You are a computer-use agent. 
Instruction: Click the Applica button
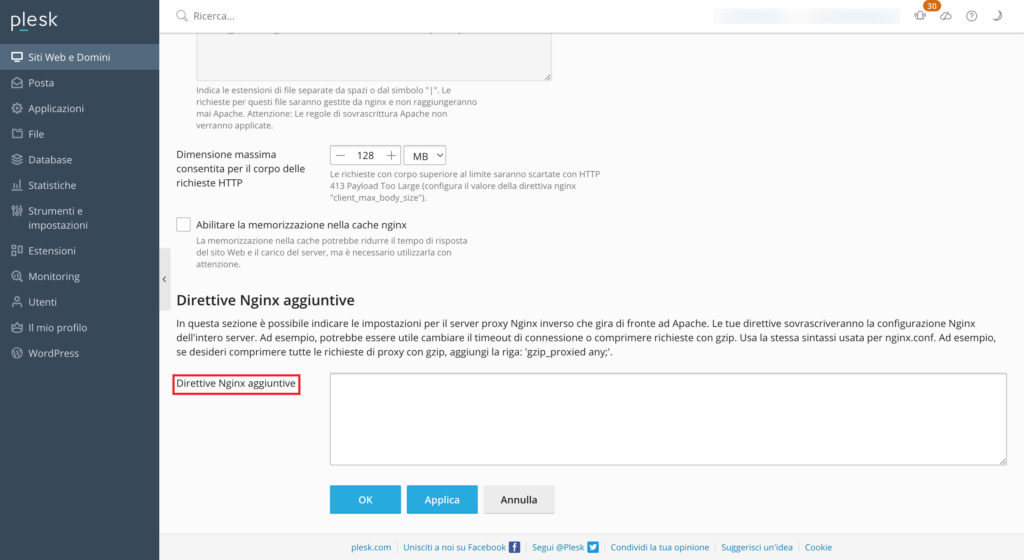pyautogui.click(x=442, y=499)
